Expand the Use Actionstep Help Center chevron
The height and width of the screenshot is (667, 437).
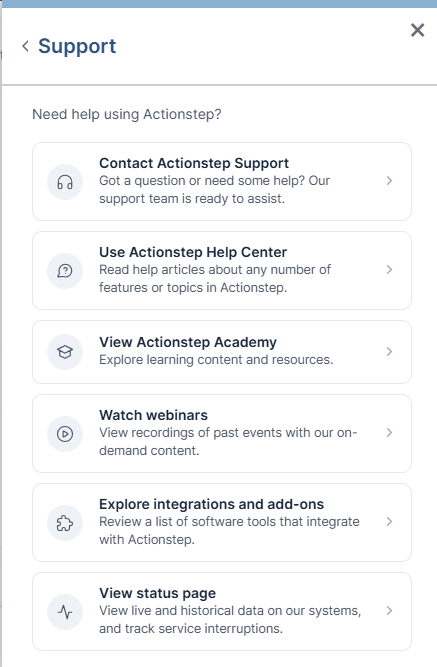click(389, 270)
